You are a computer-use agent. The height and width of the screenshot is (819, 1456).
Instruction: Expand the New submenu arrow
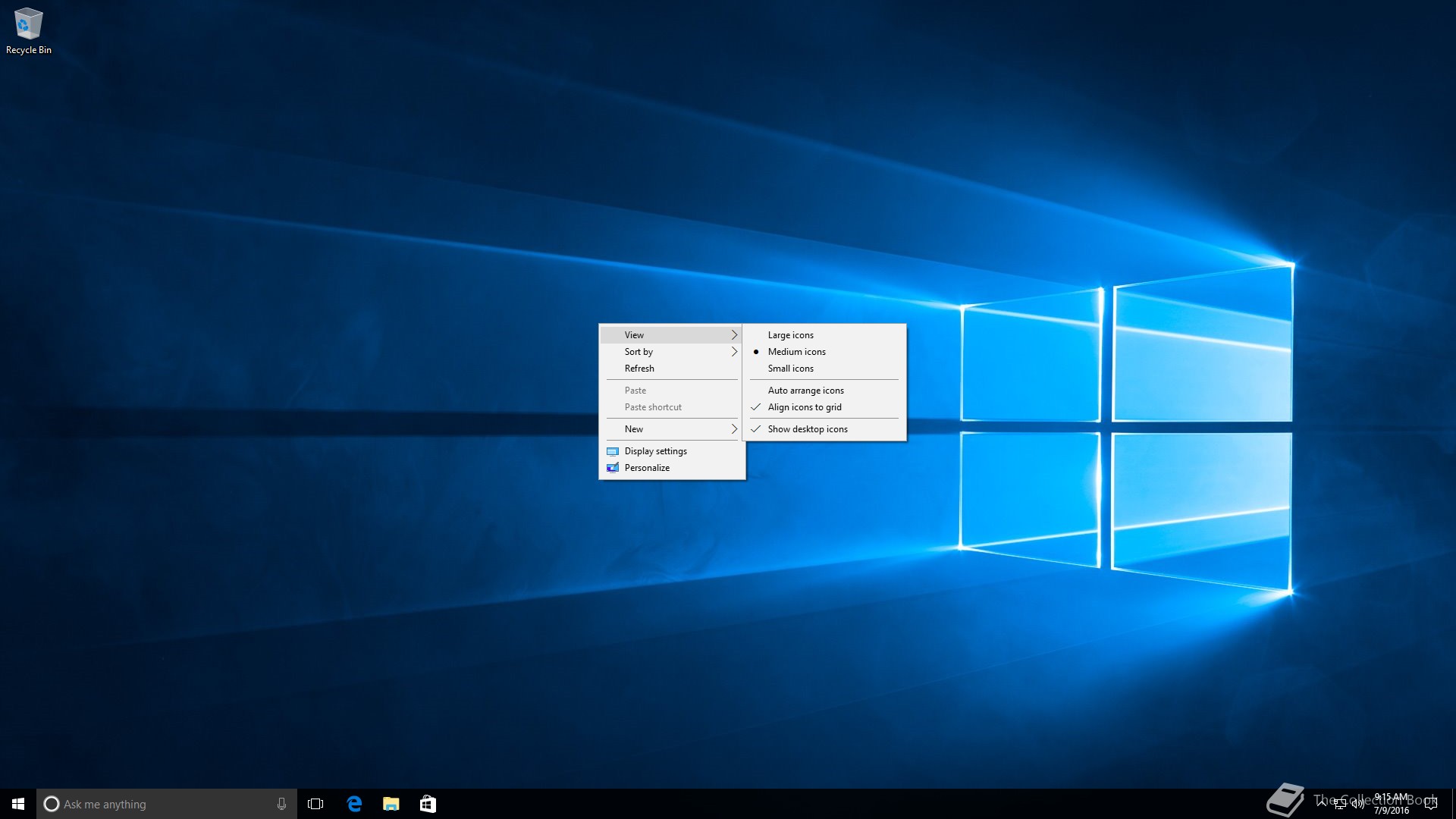pos(734,429)
